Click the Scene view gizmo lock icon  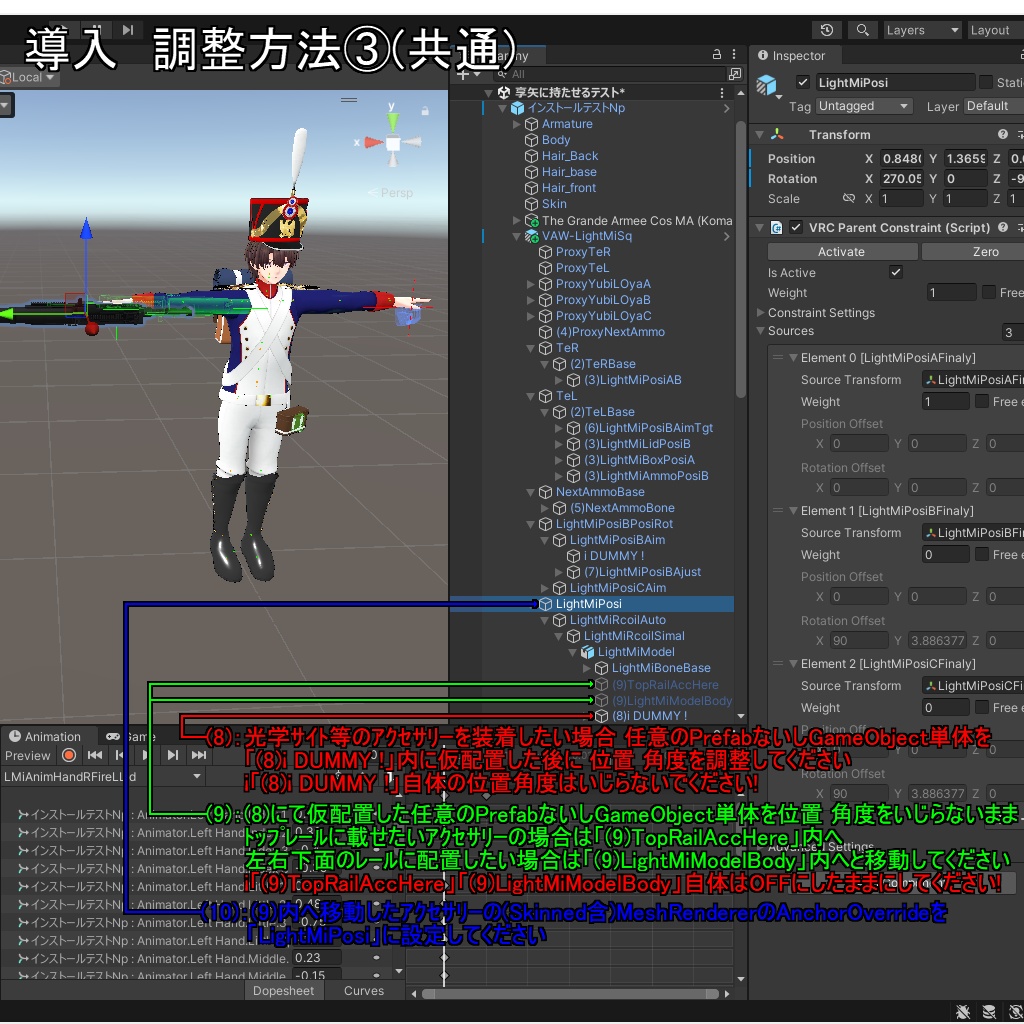(425, 111)
